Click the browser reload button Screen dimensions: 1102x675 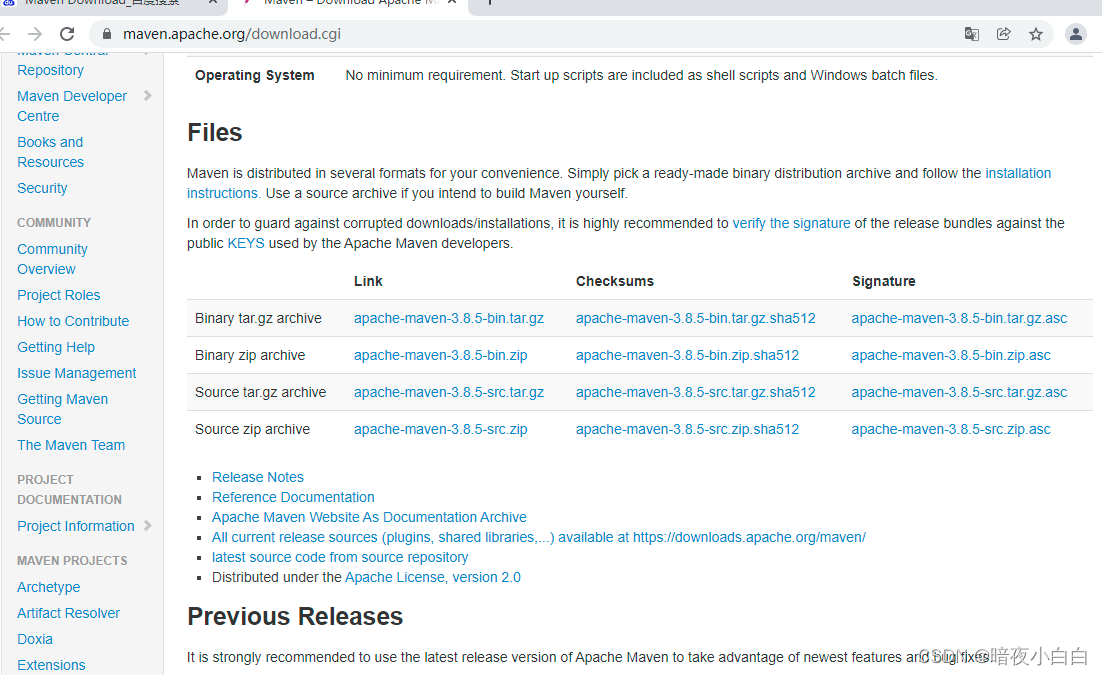point(67,34)
